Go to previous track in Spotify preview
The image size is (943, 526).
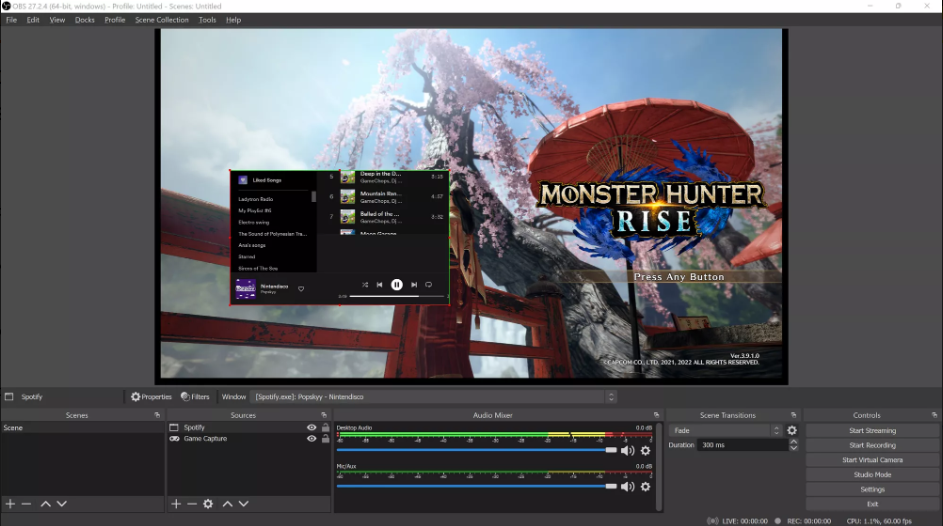(379, 284)
